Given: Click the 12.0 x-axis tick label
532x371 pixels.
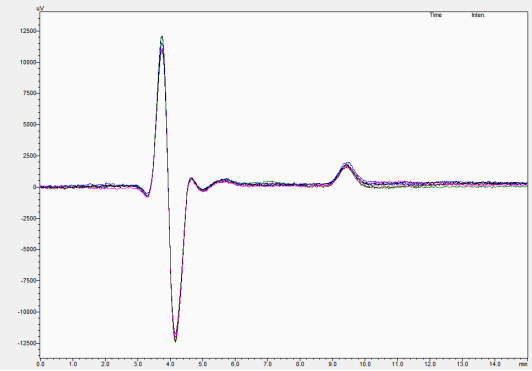Looking at the screenshot, I should [430, 364].
